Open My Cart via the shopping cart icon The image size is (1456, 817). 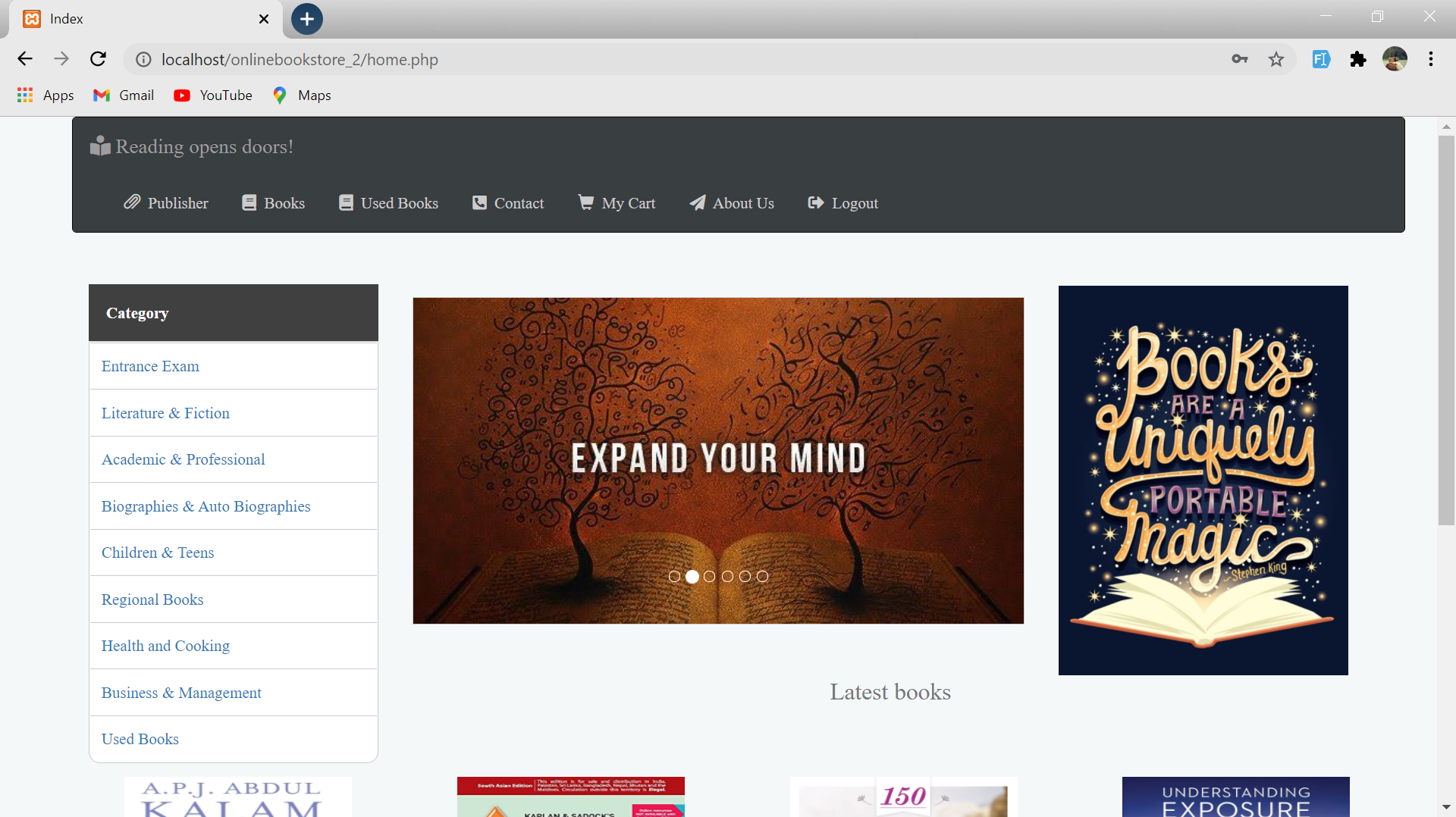pos(585,202)
